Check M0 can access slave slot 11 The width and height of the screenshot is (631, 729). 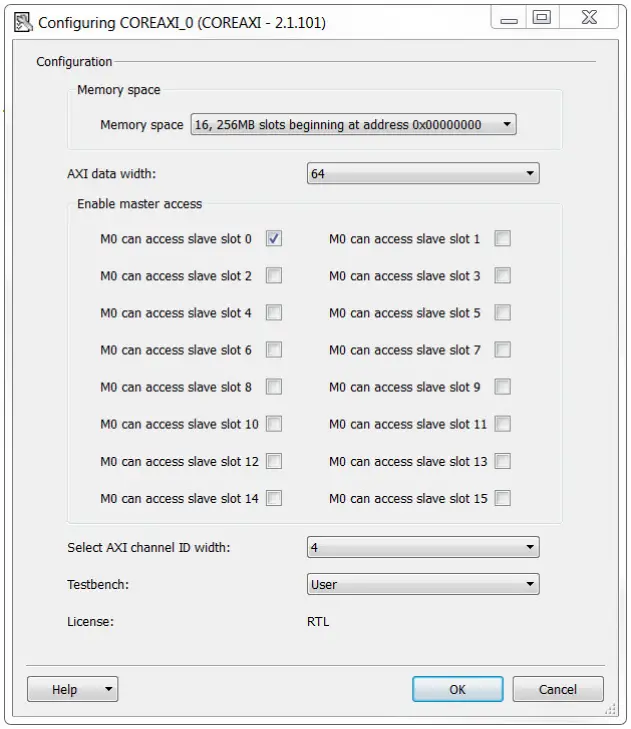point(503,424)
